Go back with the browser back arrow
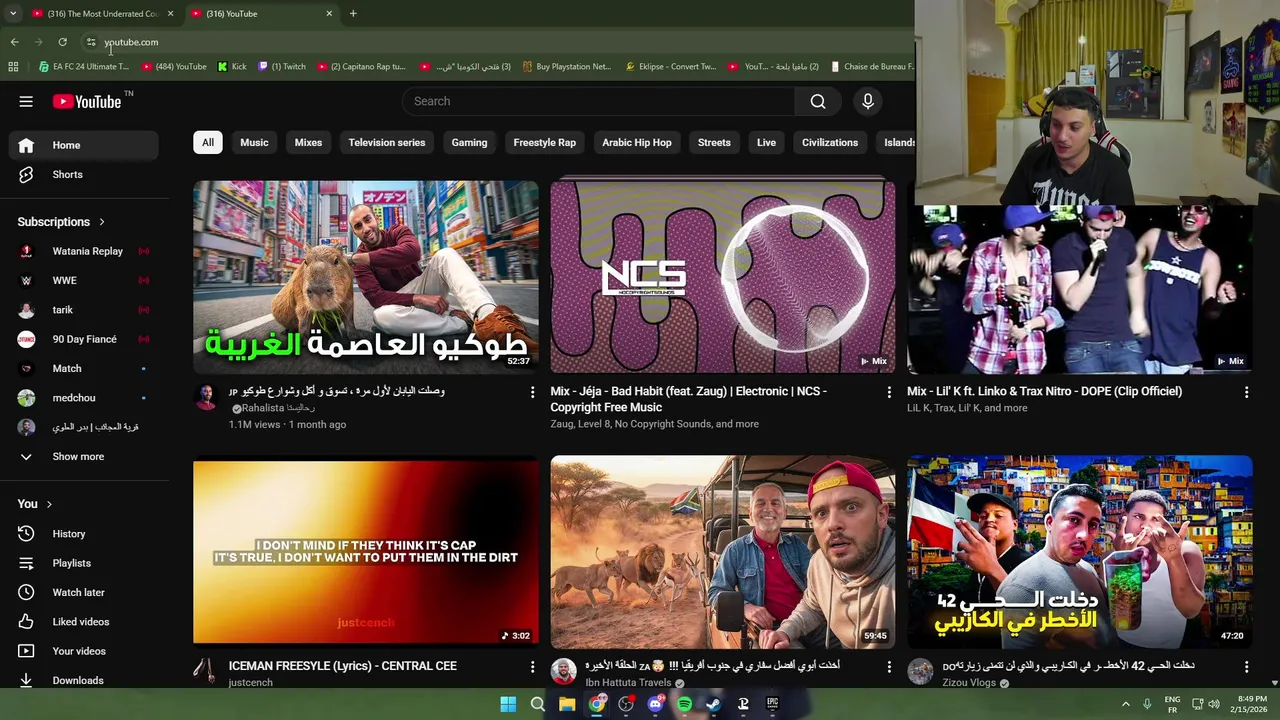This screenshot has height=720, width=1280. click(x=14, y=42)
